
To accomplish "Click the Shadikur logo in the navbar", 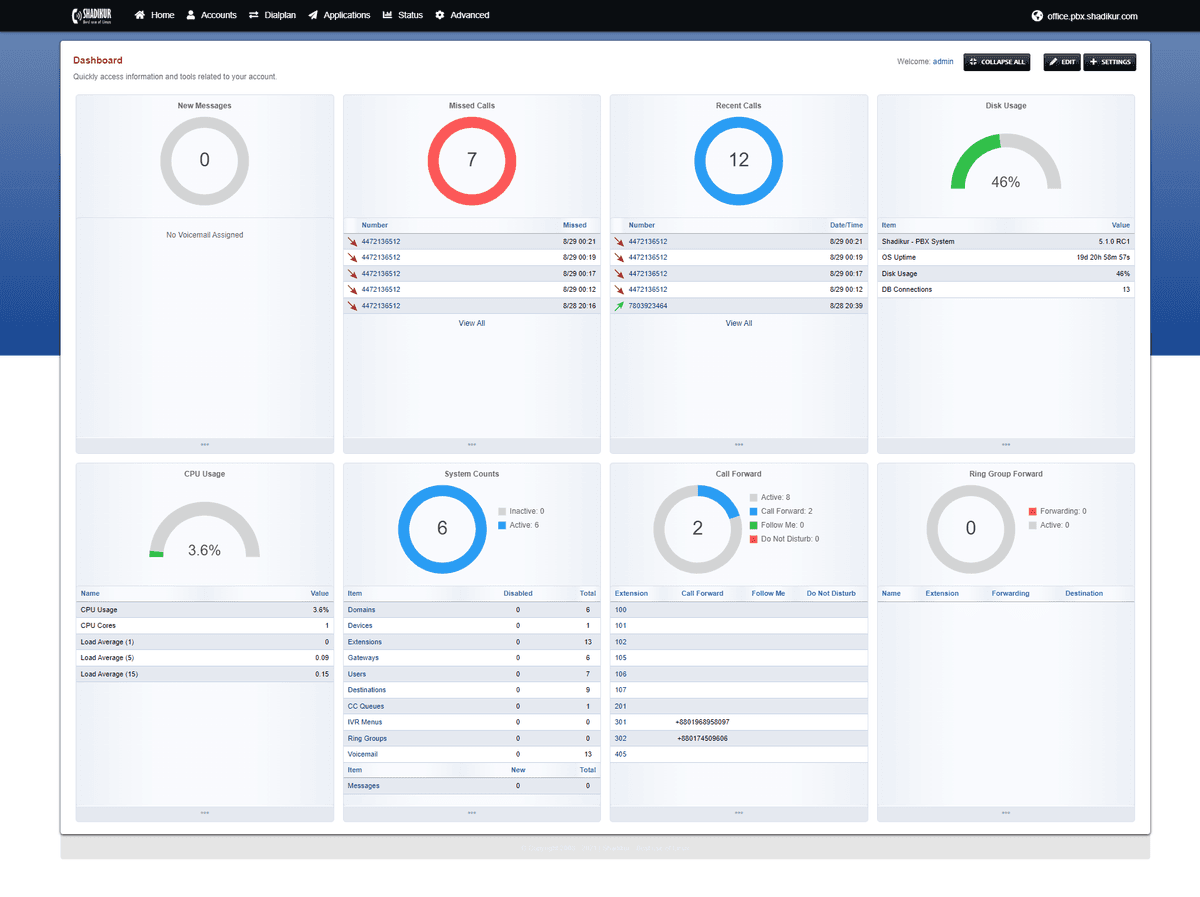I will point(91,15).
